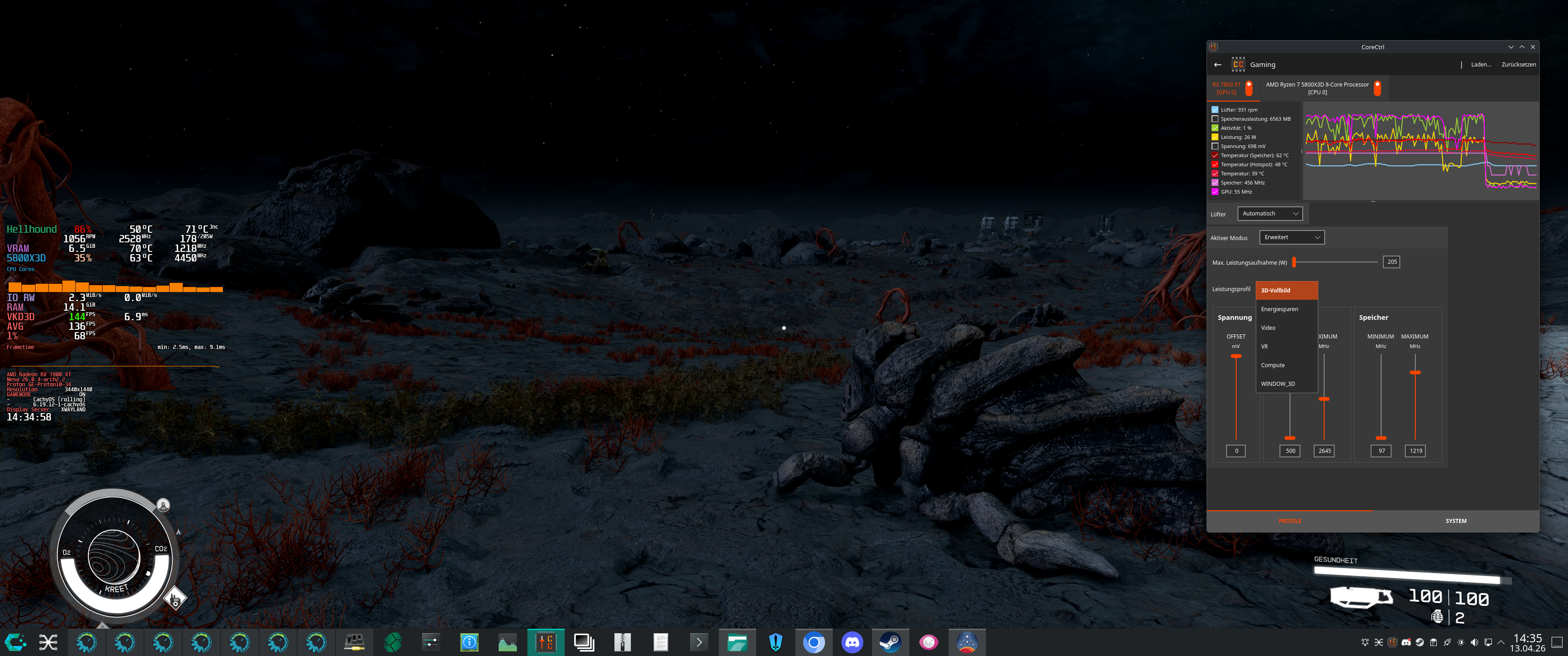1568x656 pixels.
Task: Click the volume icon in system tray
Action: (1474, 642)
